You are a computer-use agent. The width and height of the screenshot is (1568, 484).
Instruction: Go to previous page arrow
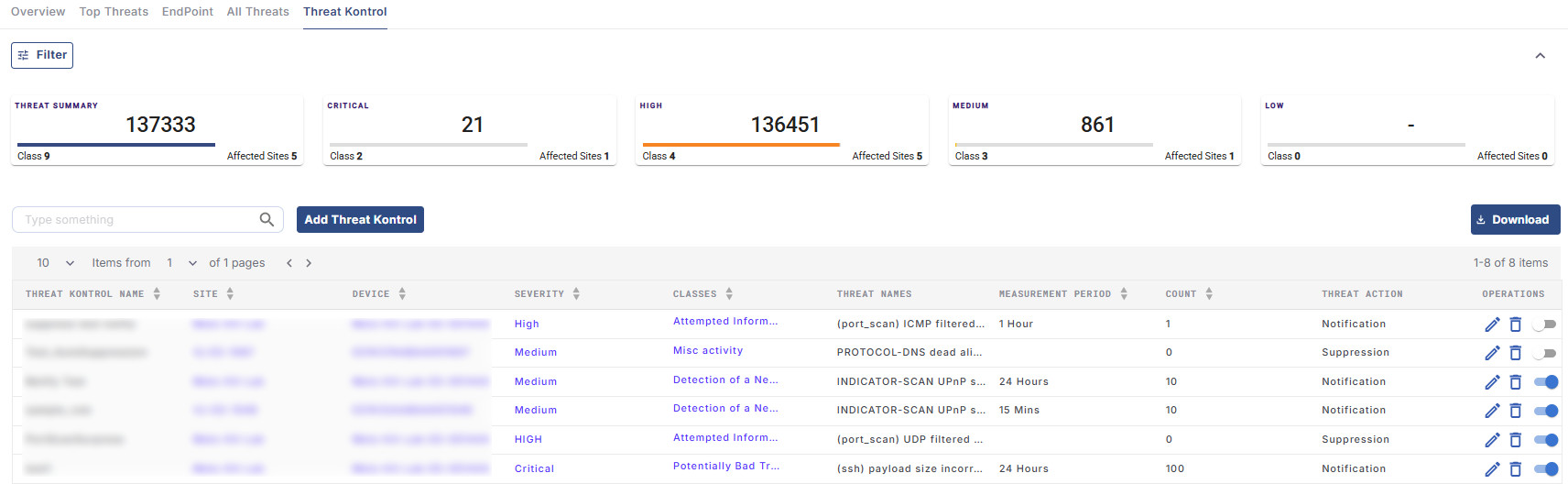click(x=289, y=263)
